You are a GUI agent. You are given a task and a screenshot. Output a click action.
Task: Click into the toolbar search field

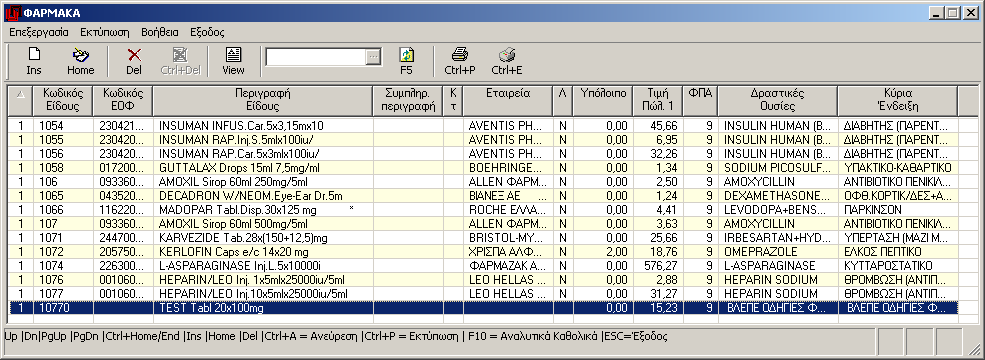(316, 57)
